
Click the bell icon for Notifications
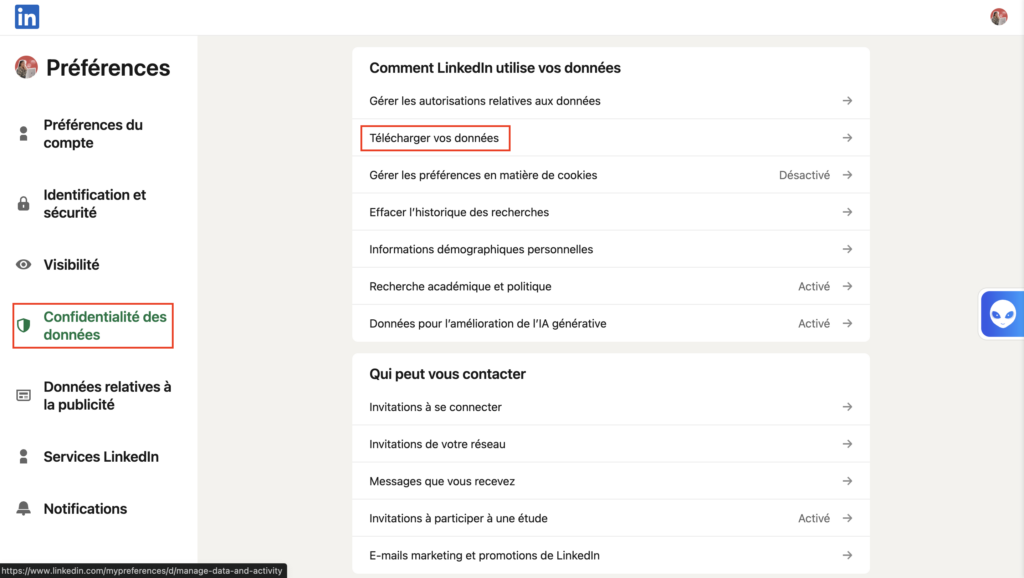pyautogui.click(x=24, y=509)
